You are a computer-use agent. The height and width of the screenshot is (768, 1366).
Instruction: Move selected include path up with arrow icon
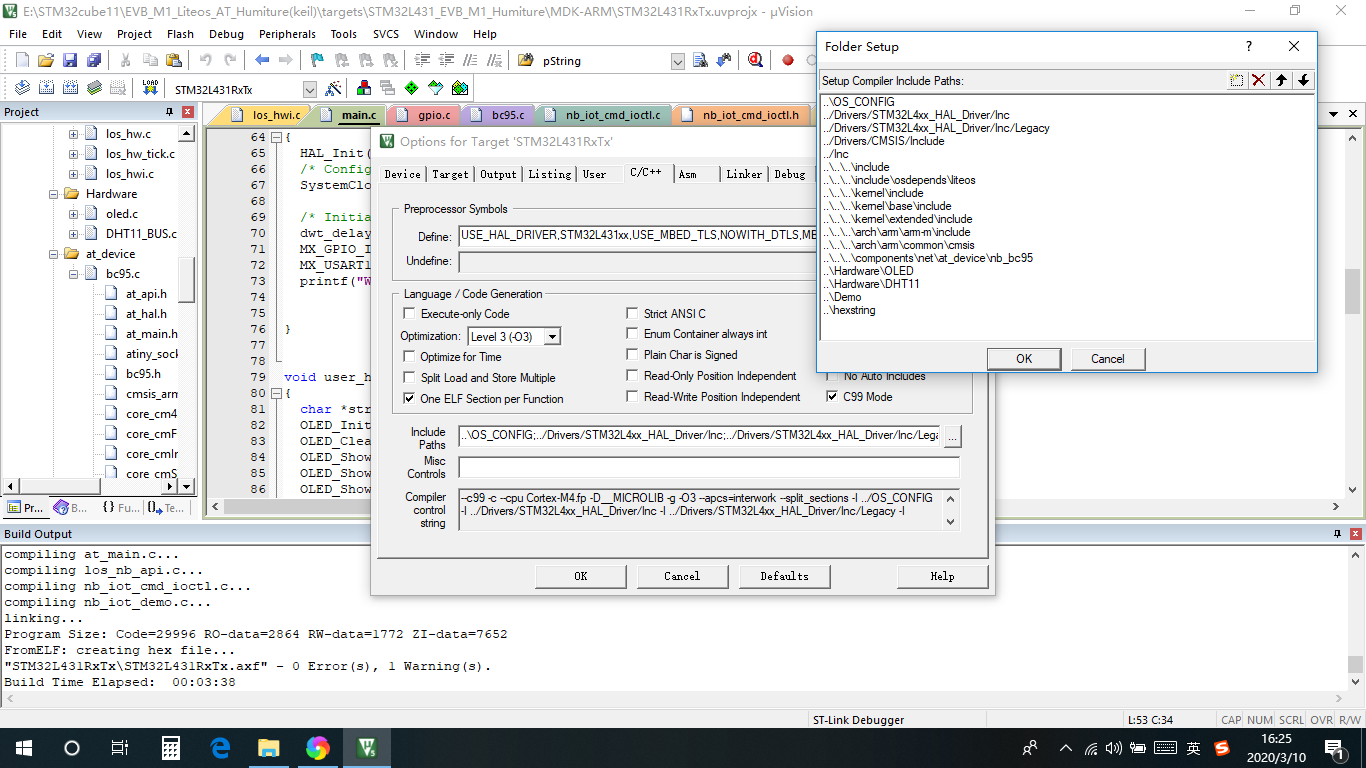pyautogui.click(x=1281, y=80)
